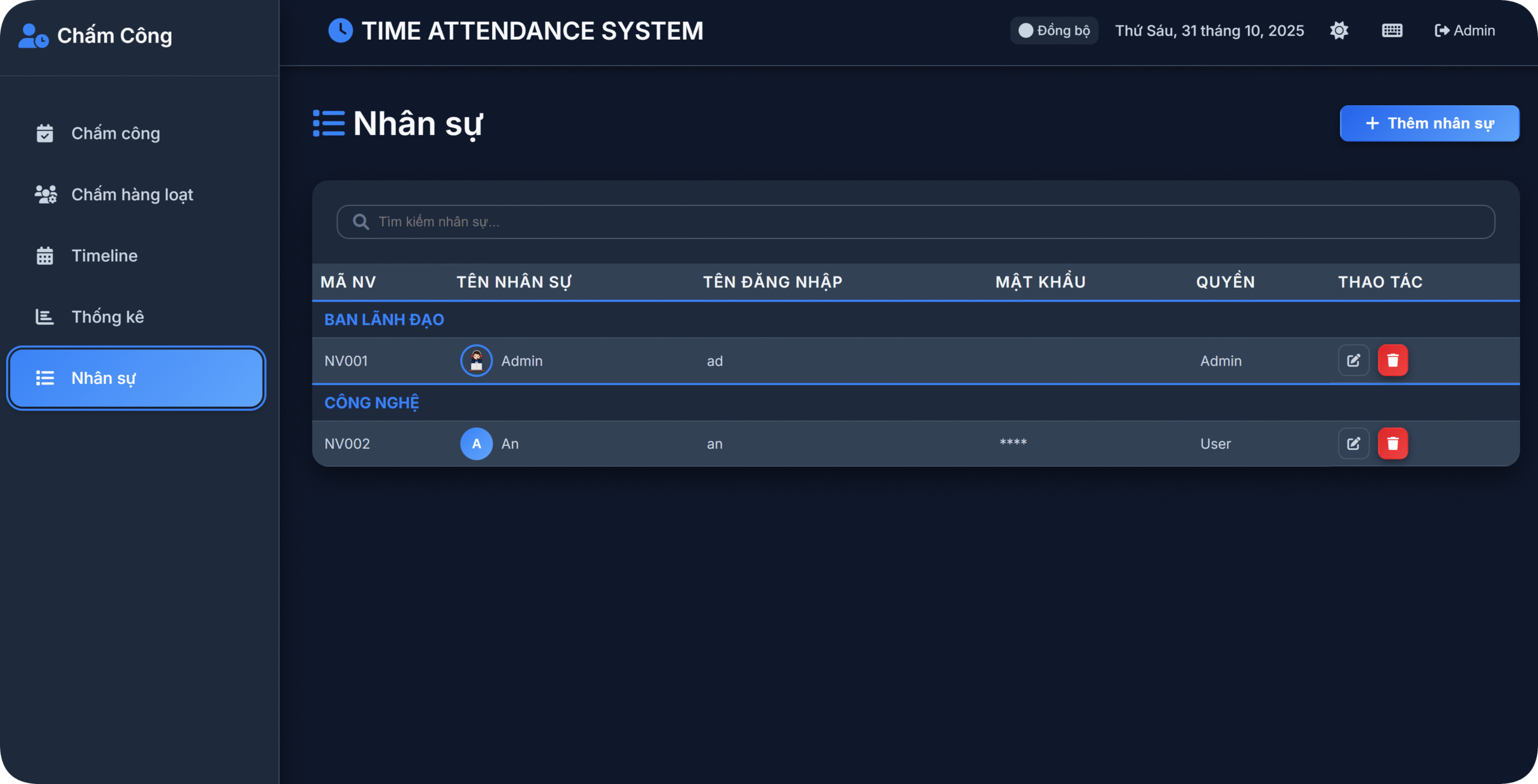
Task: Open Chấm công in sidebar
Action: 115,133
